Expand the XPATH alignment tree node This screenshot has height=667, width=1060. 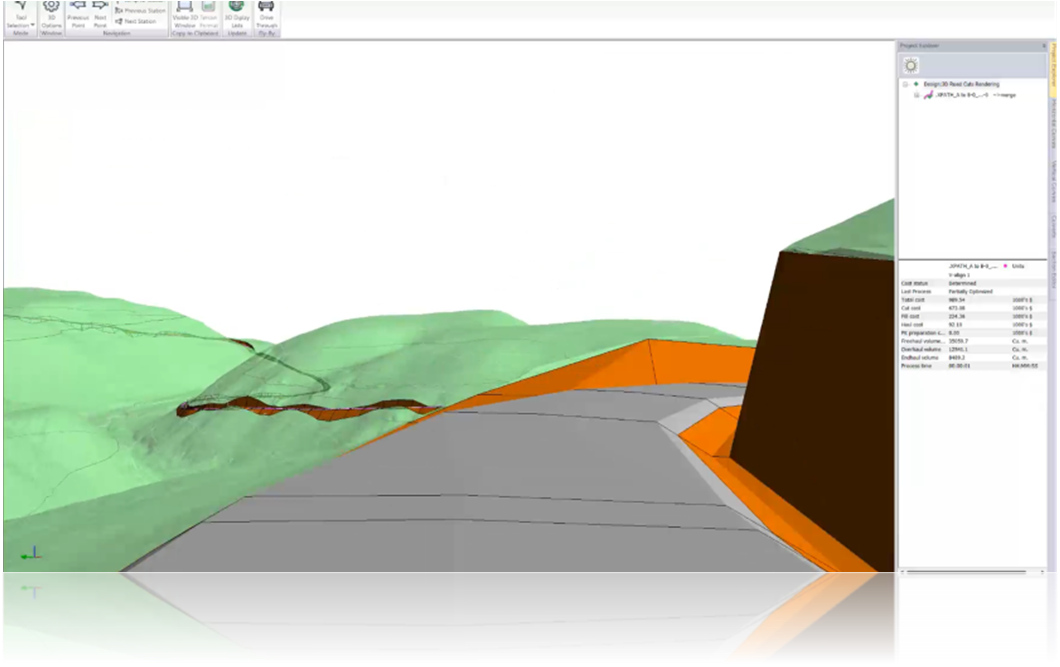916,95
